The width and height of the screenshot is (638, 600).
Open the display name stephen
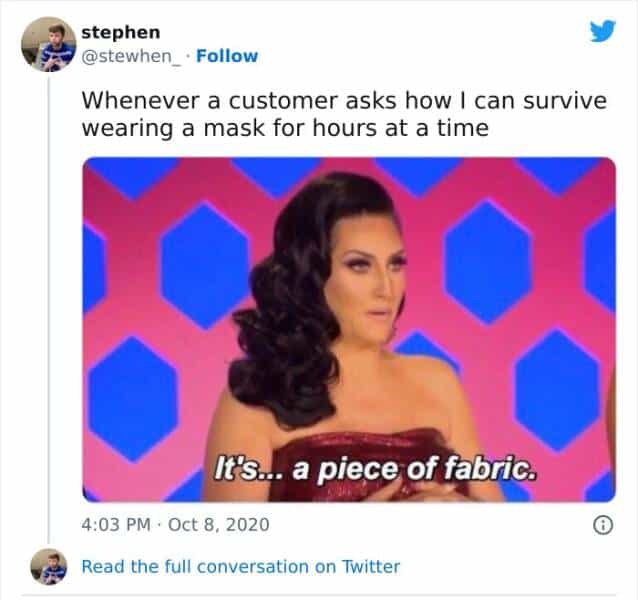tap(121, 33)
